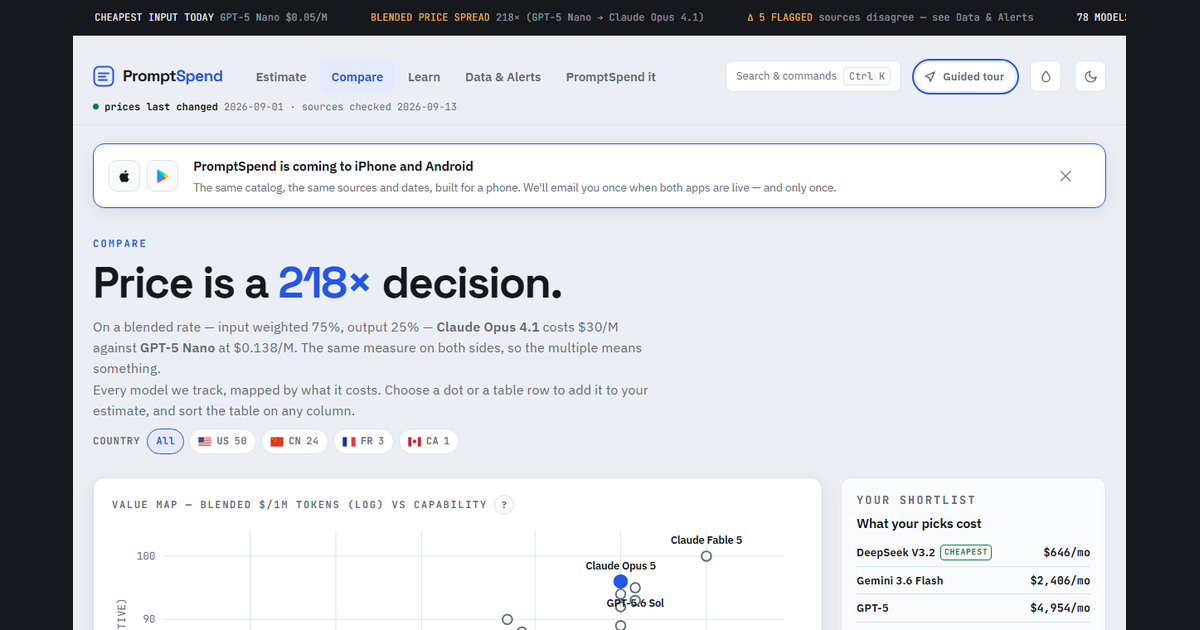
Task: Switch to the Data & Alerts tab
Action: 503,77
